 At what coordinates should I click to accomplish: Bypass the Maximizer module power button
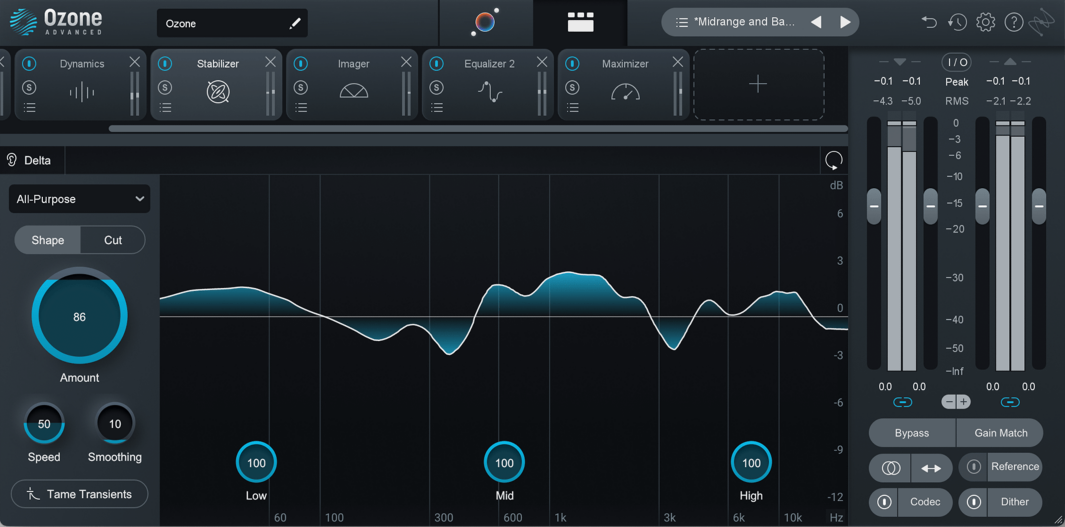point(572,64)
